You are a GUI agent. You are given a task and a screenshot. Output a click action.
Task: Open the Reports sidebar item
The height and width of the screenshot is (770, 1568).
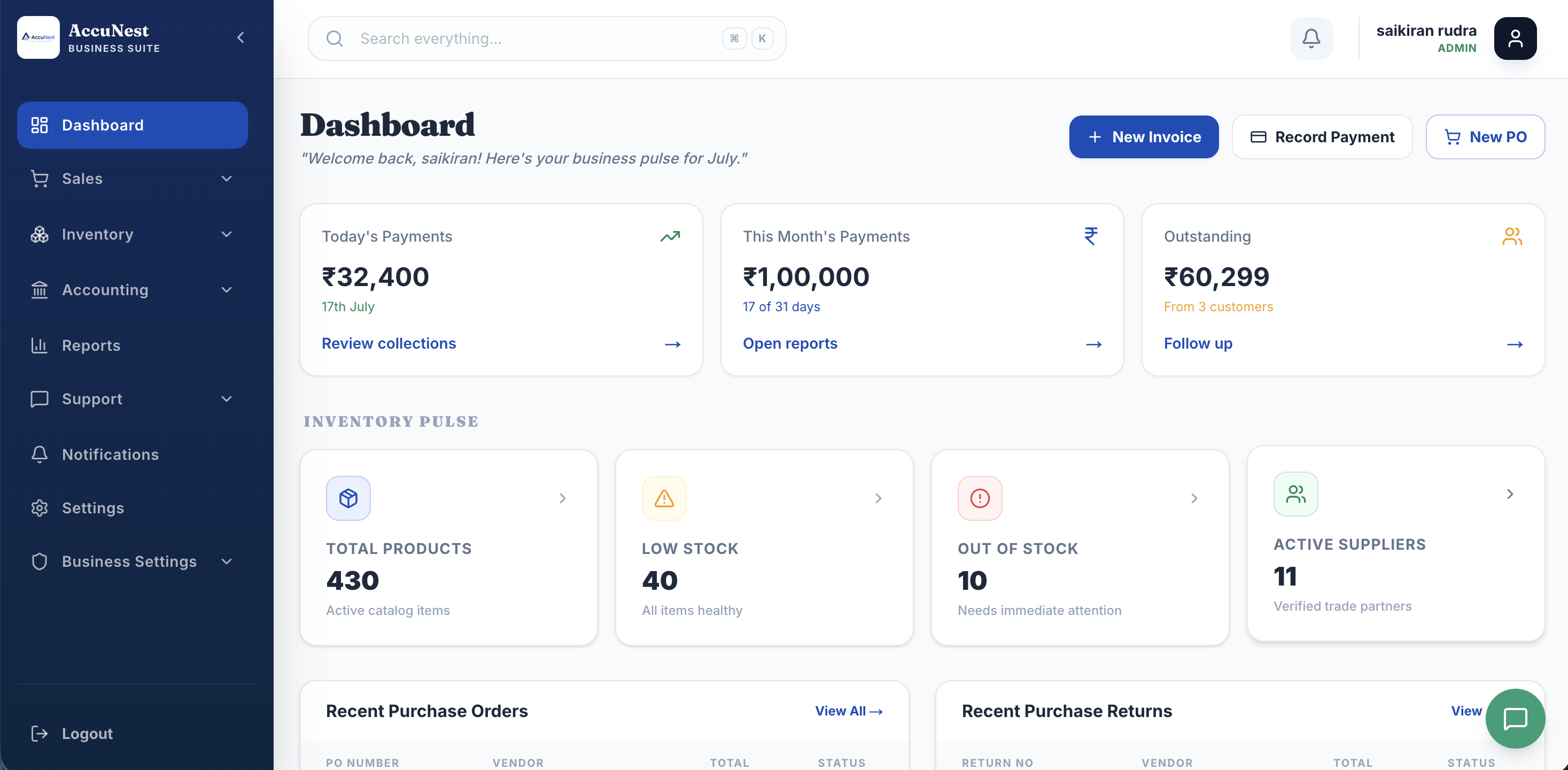tap(132, 345)
